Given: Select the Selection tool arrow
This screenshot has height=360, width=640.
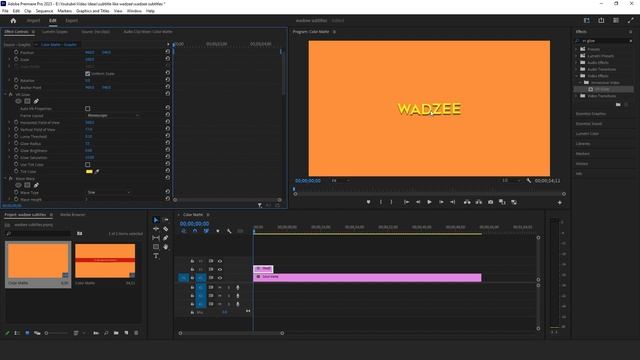Looking at the screenshot, I should point(156,220).
